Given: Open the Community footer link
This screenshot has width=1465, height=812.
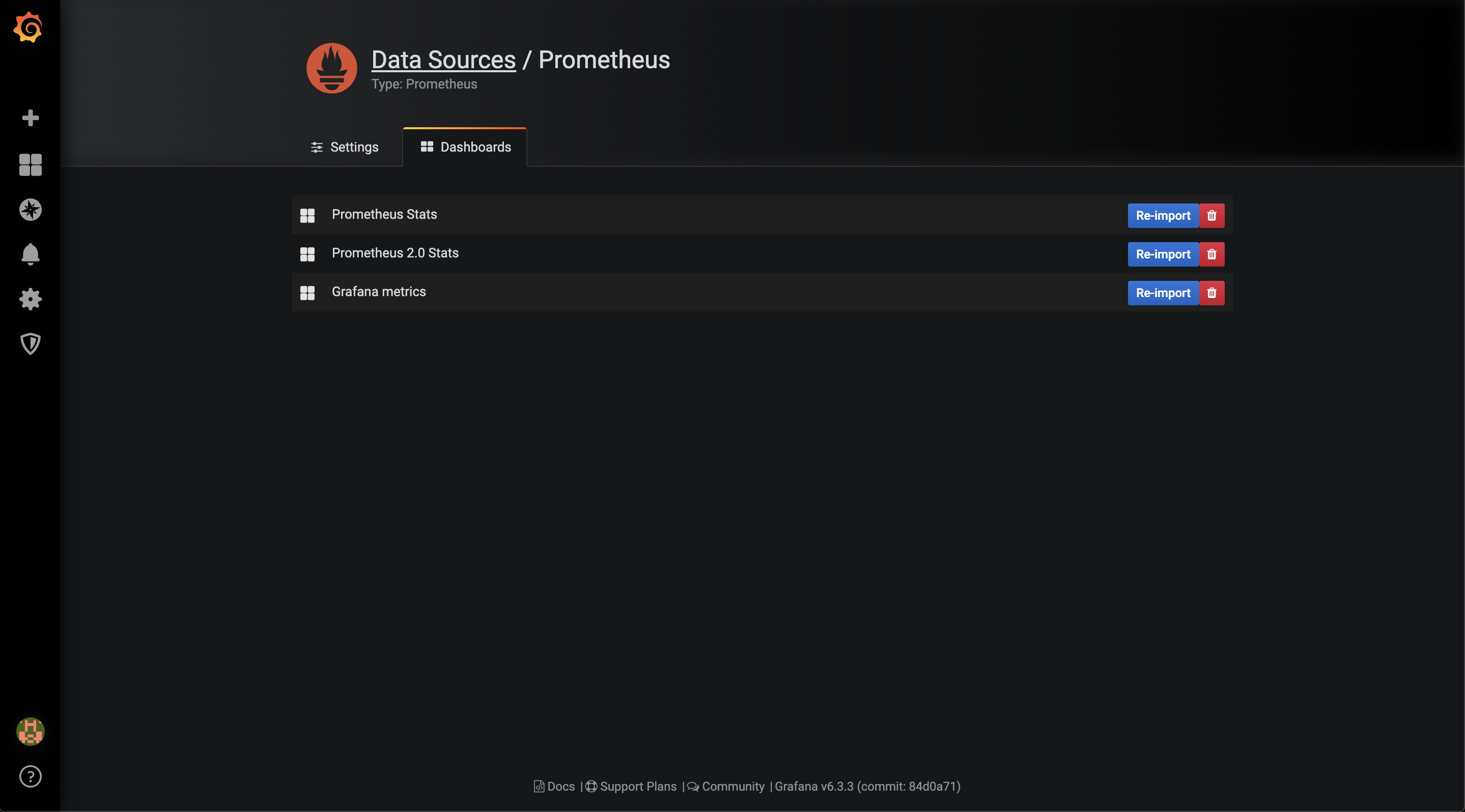Looking at the screenshot, I should [x=726, y=787].
